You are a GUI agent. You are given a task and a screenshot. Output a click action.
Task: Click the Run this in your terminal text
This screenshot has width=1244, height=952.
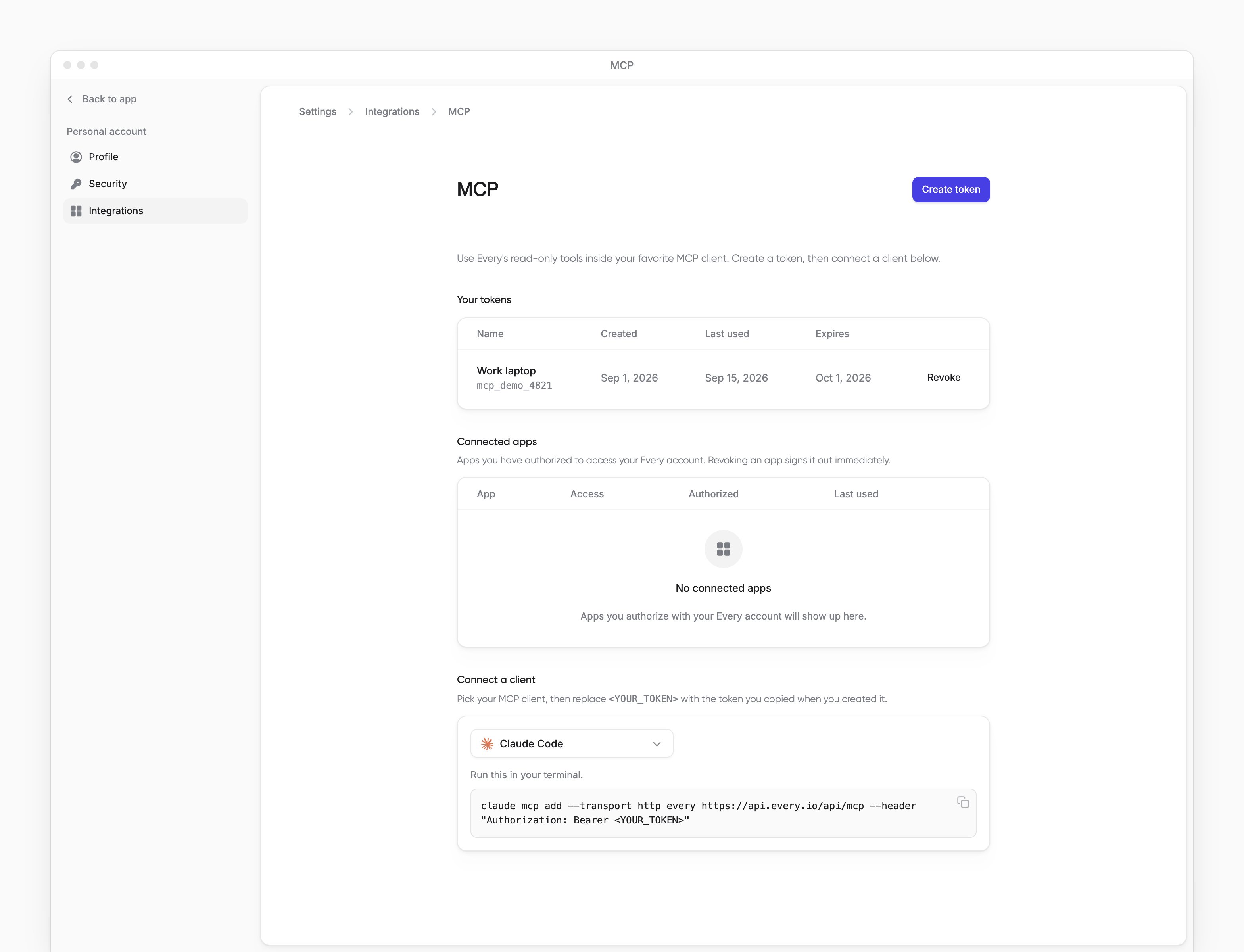click(x=526, y=775)
